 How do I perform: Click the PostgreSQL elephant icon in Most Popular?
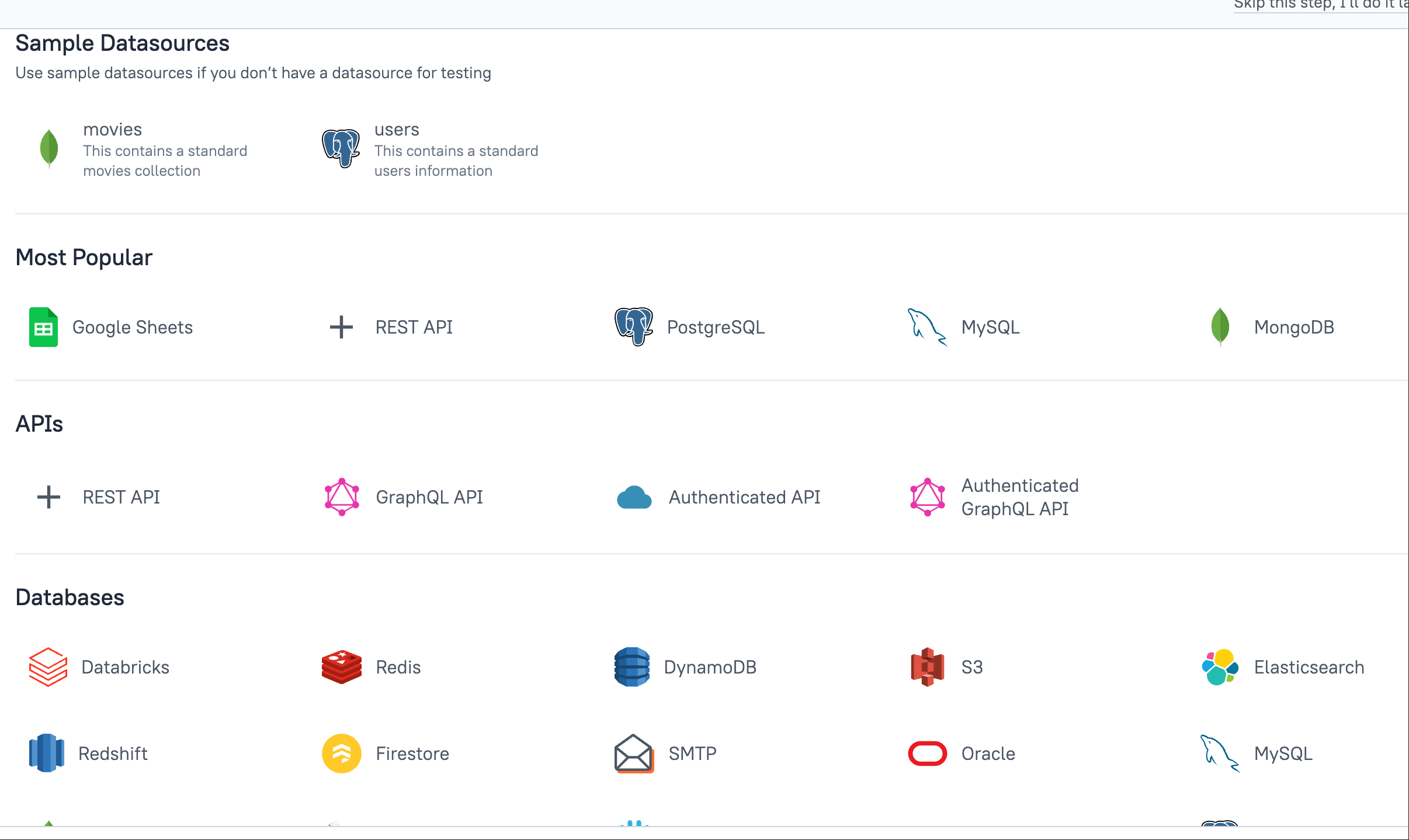point(634,327)
